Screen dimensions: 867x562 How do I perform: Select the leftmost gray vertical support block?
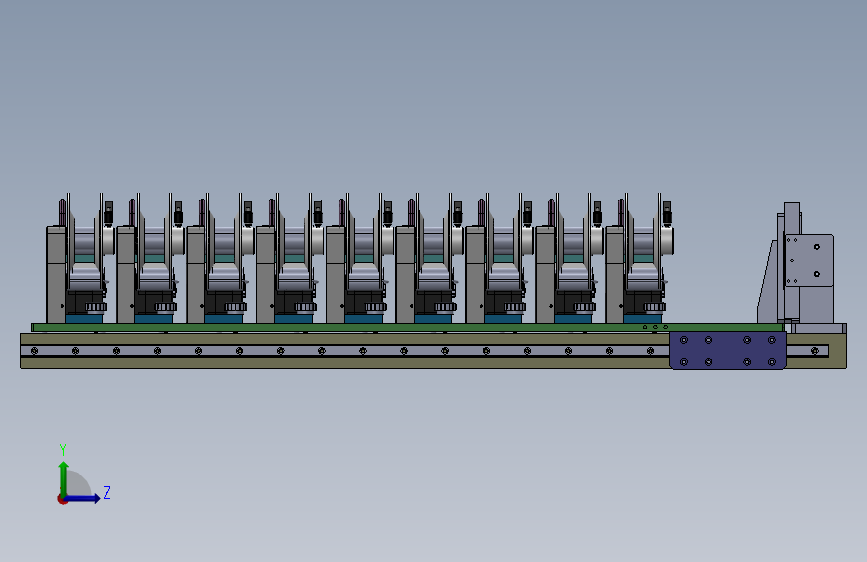tap(56, 274)
